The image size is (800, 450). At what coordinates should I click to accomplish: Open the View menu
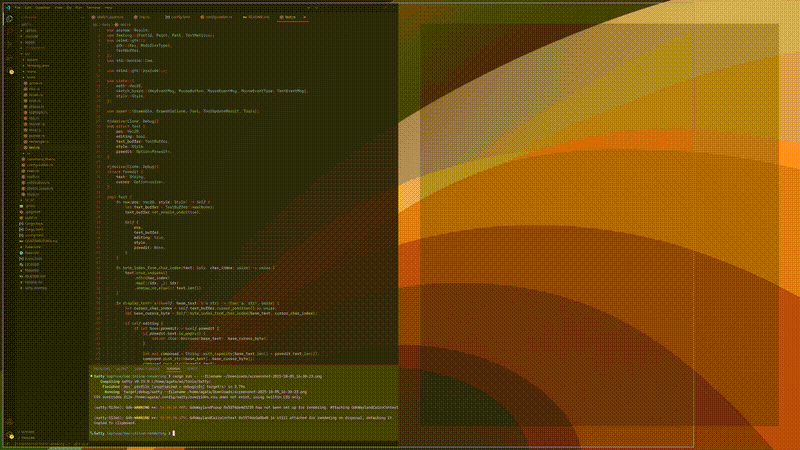(58, 8)
